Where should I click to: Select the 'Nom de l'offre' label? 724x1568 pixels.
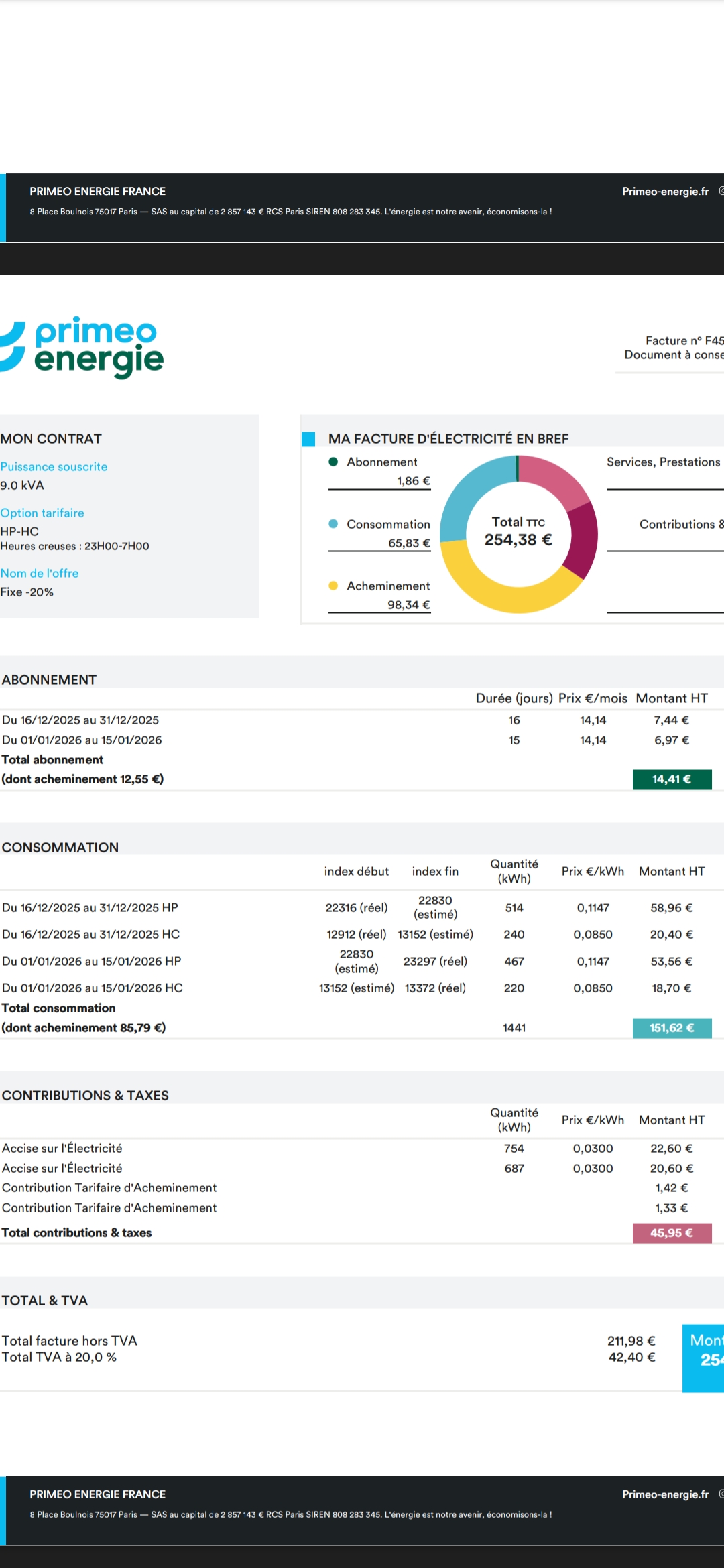click(x=40, y=574)
